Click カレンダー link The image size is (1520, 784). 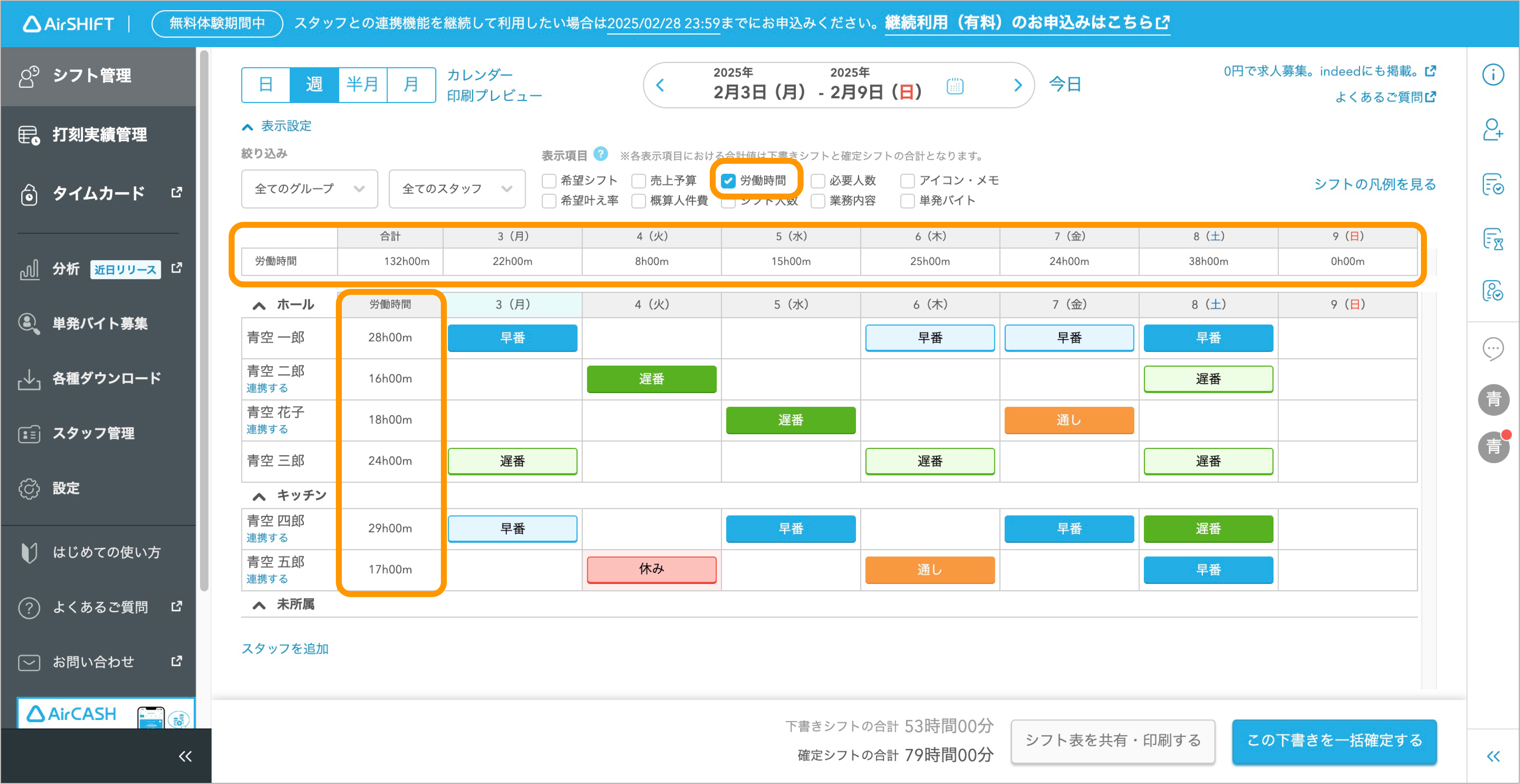coord(480,75)
